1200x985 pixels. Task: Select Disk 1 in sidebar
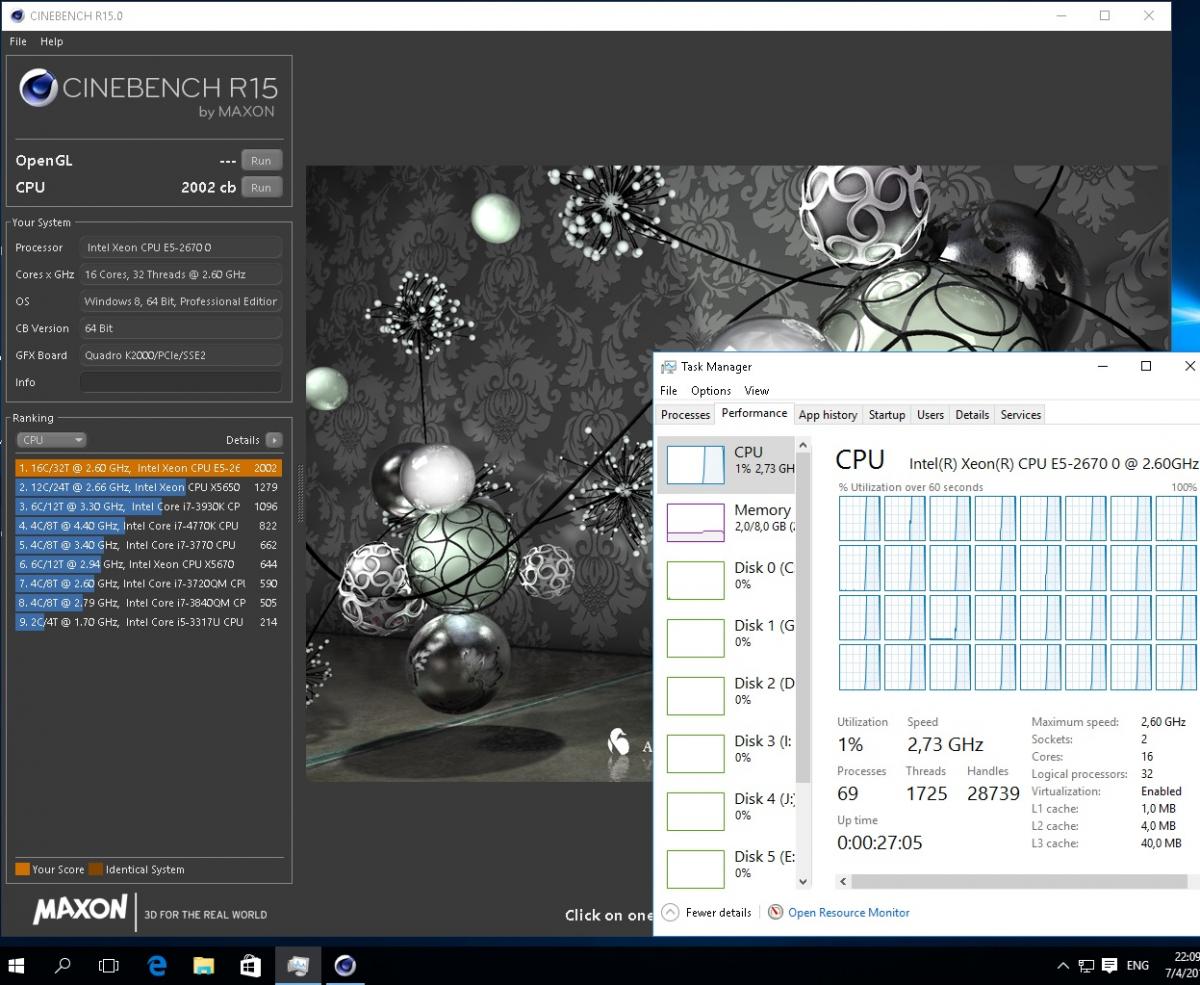click(727, 638)
